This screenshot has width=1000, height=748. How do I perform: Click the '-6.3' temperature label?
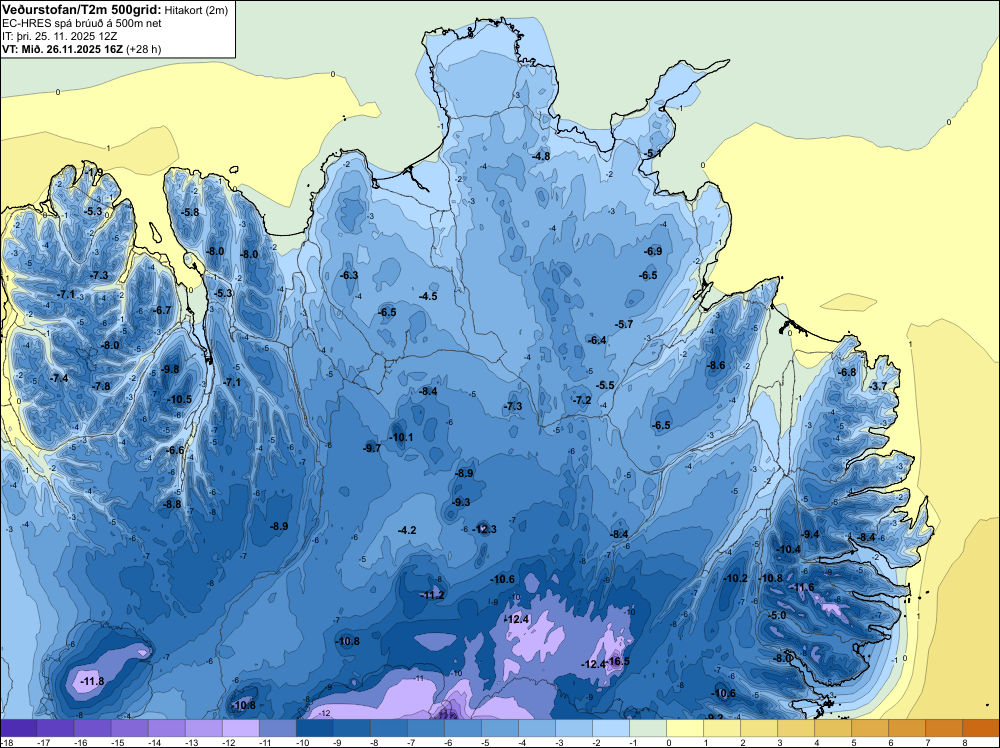(349, 275)
